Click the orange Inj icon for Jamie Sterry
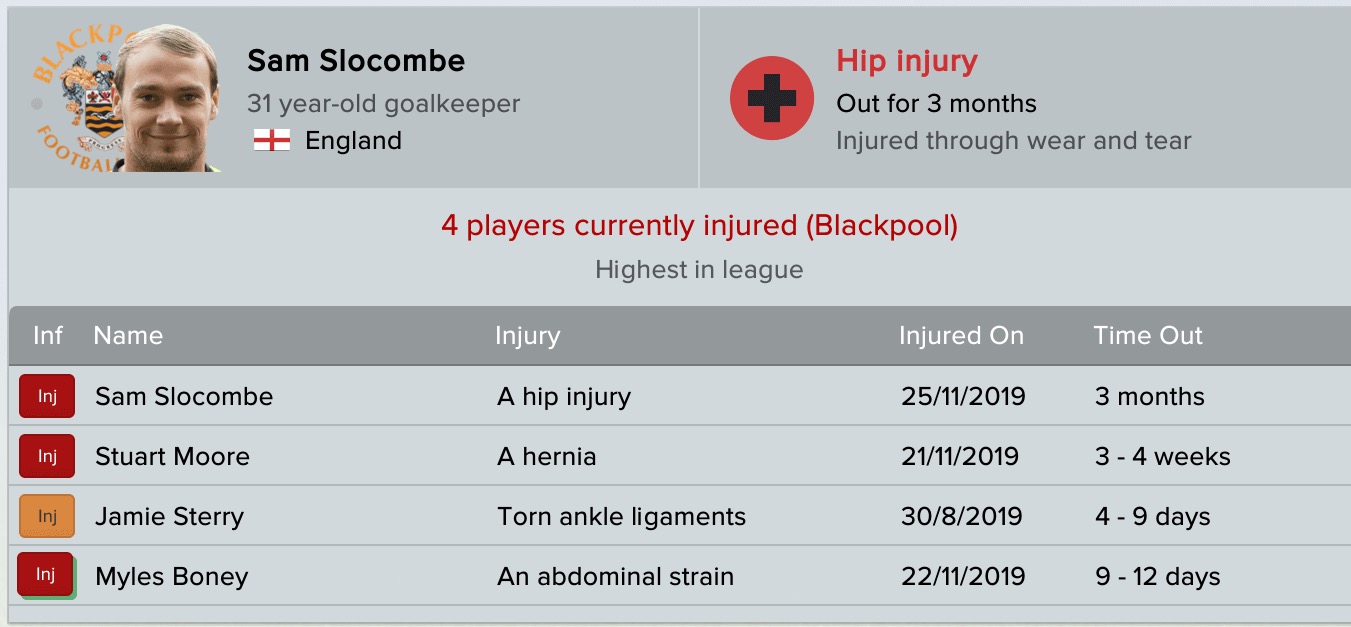The image size is (1351, 627). [x=47, y=516]
